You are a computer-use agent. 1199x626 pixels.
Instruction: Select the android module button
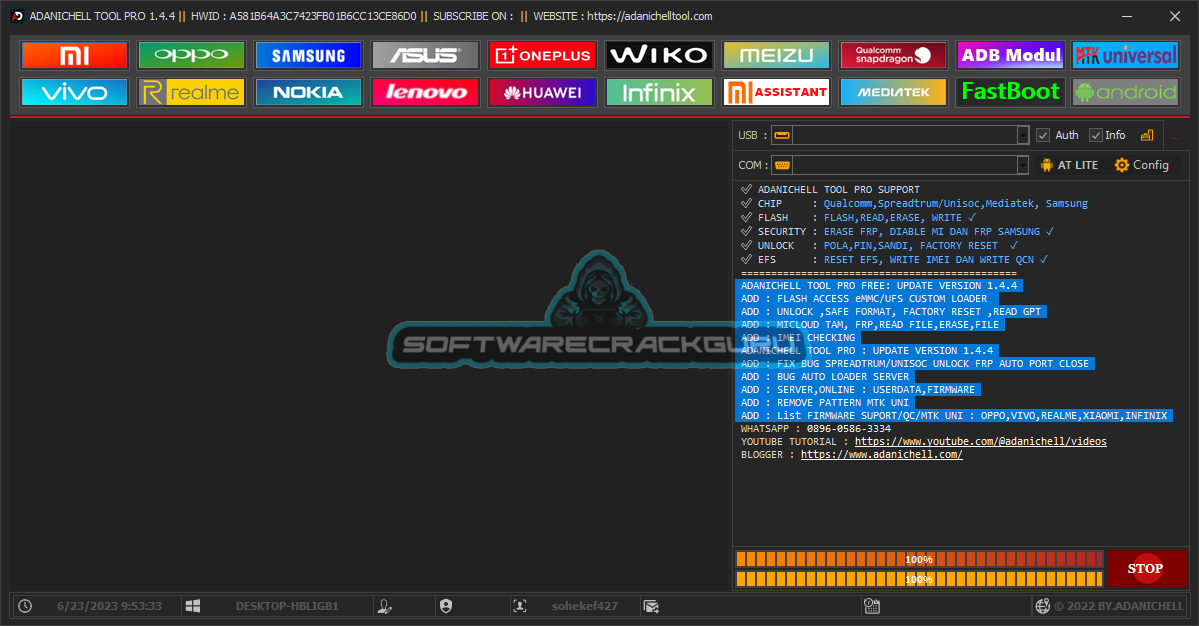[1126, 92]
